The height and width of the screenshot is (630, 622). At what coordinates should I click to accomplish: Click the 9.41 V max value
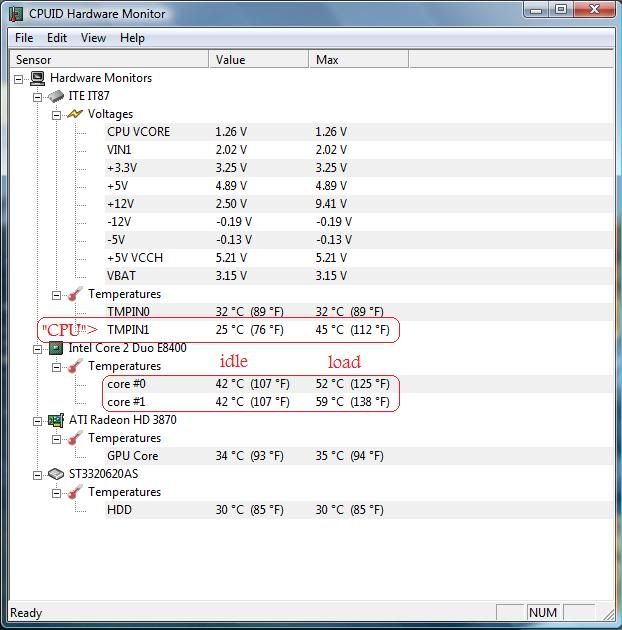point(331,204)
